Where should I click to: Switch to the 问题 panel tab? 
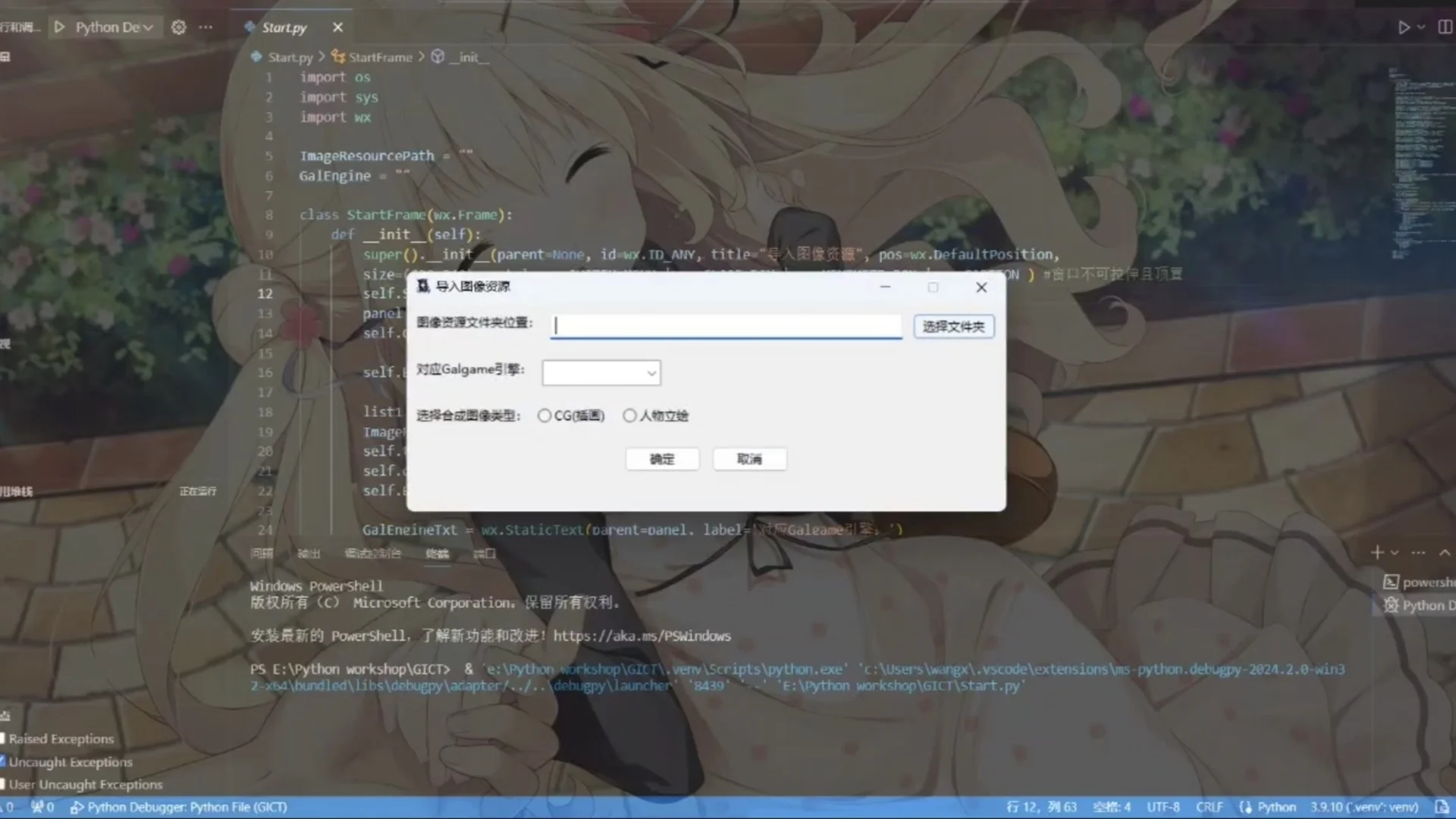coord(262,554)
